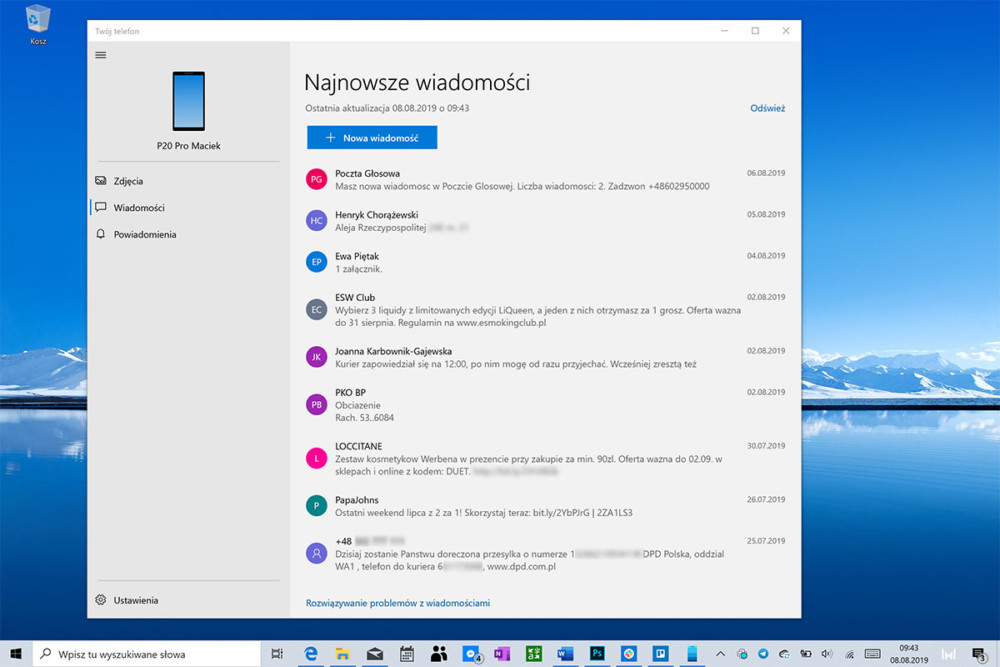The height and width of the screenshot is (667, 1000).
Task: Launch Microsoft Edge from the taskbar
Action: pos(311,654)
